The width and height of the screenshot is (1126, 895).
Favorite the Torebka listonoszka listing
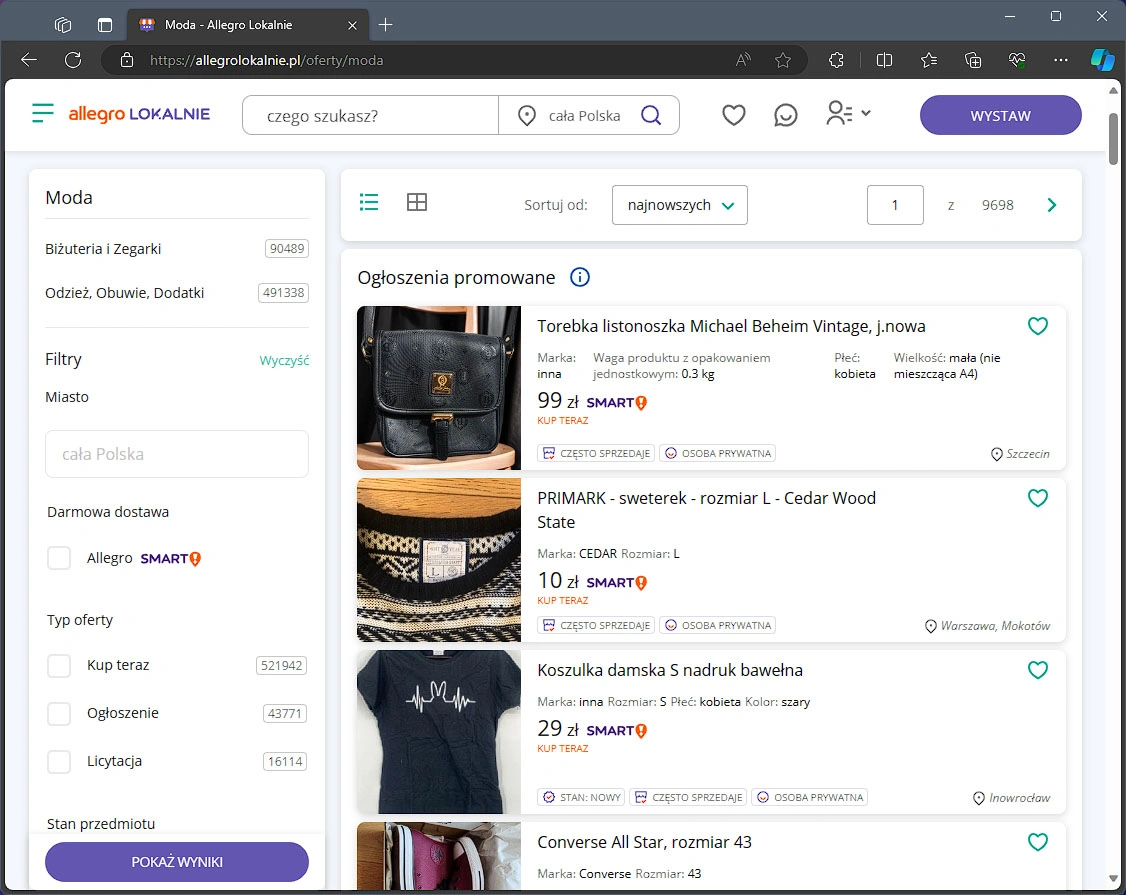pos(1038,326)
